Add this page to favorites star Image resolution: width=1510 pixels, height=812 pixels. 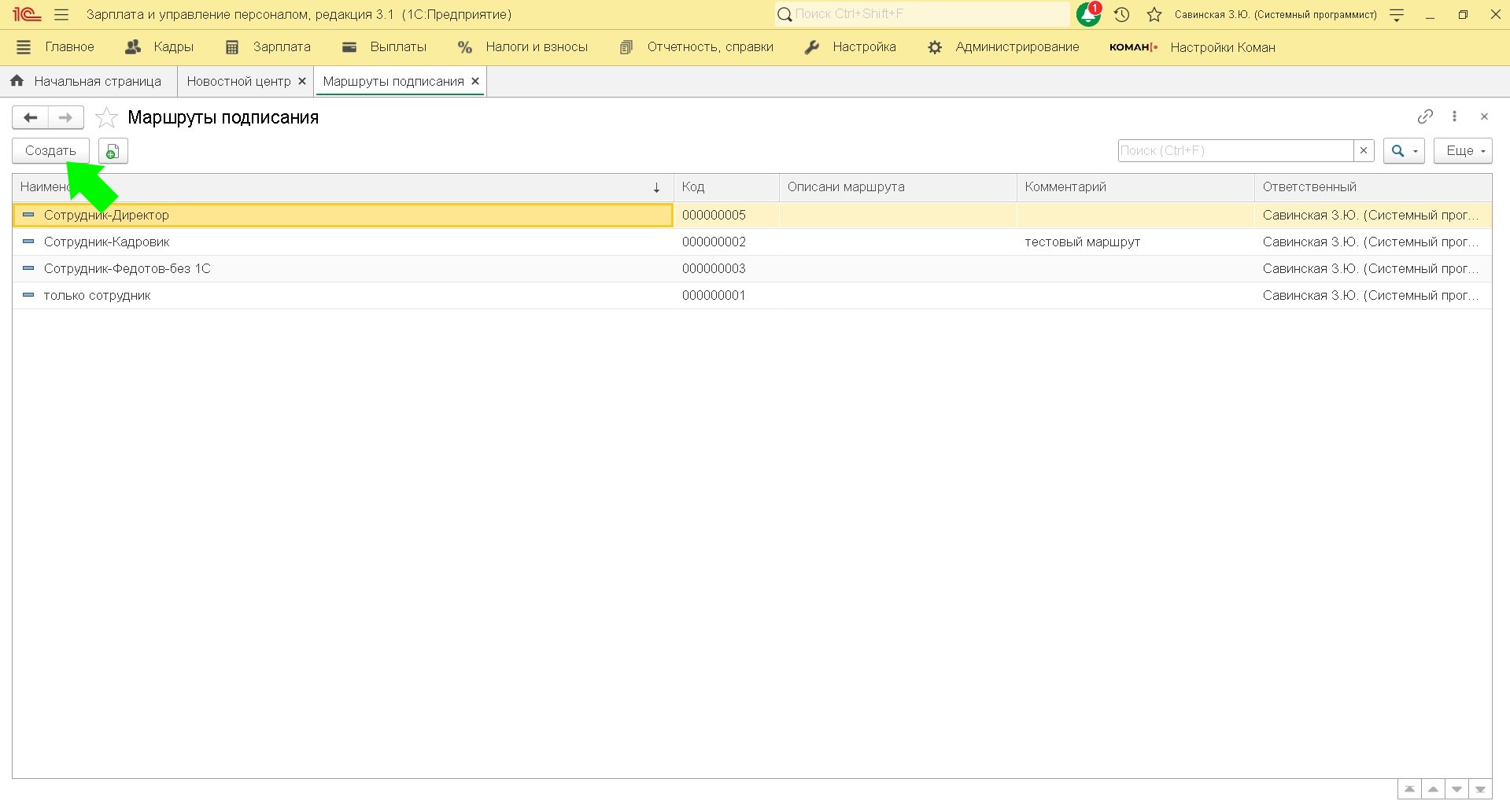(x=106, y=118)
